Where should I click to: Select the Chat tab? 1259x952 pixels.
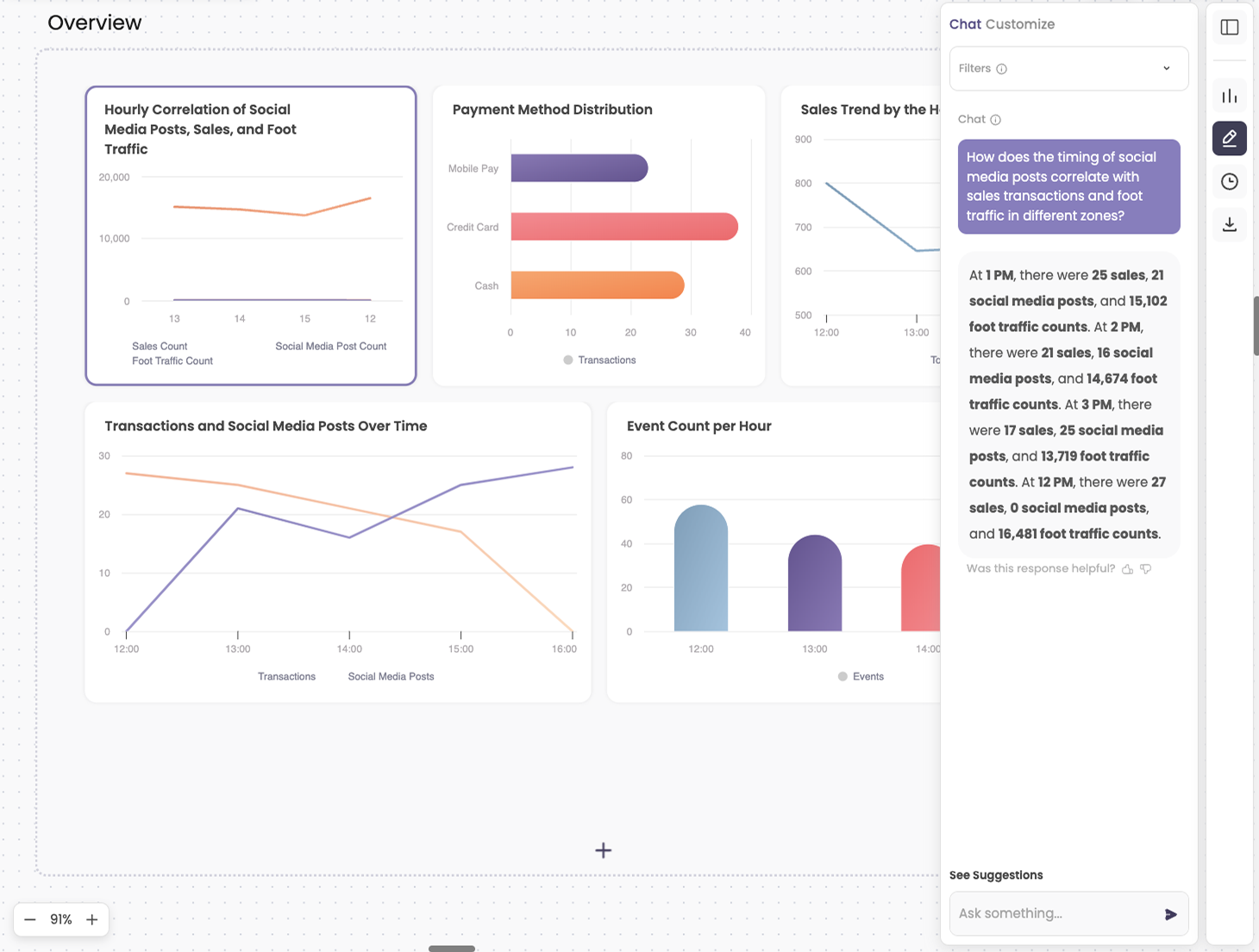pyautogui.click(x=964, y=24)
